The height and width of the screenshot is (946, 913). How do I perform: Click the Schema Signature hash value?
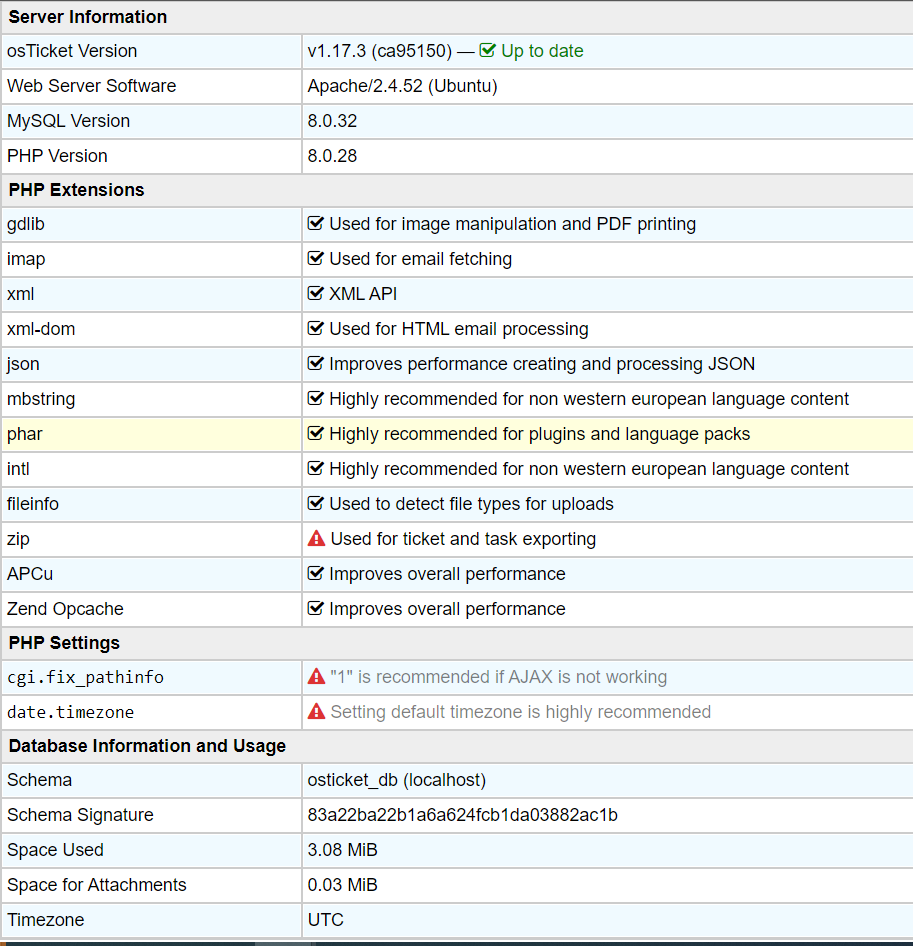pyautogui.click(x=462, y=815)
